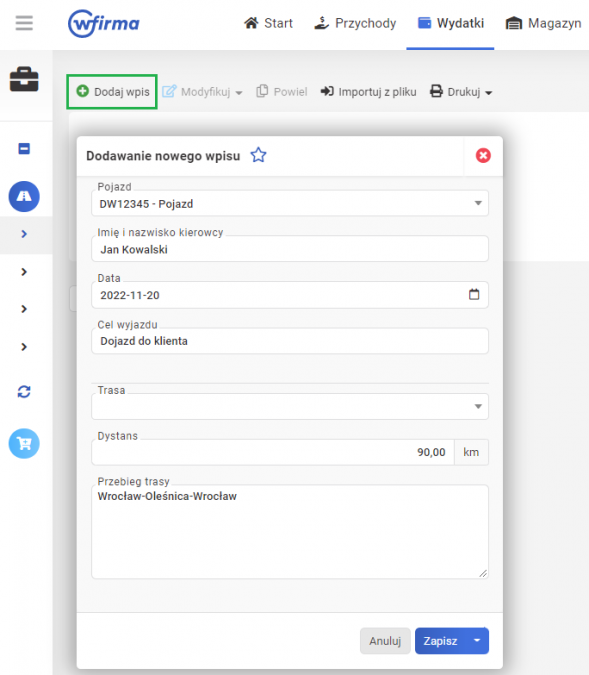The height and width of the screenshot is (675, 589).
Task: Open the Zapisz split-button arrow
Action: click(x=477, y=641)
